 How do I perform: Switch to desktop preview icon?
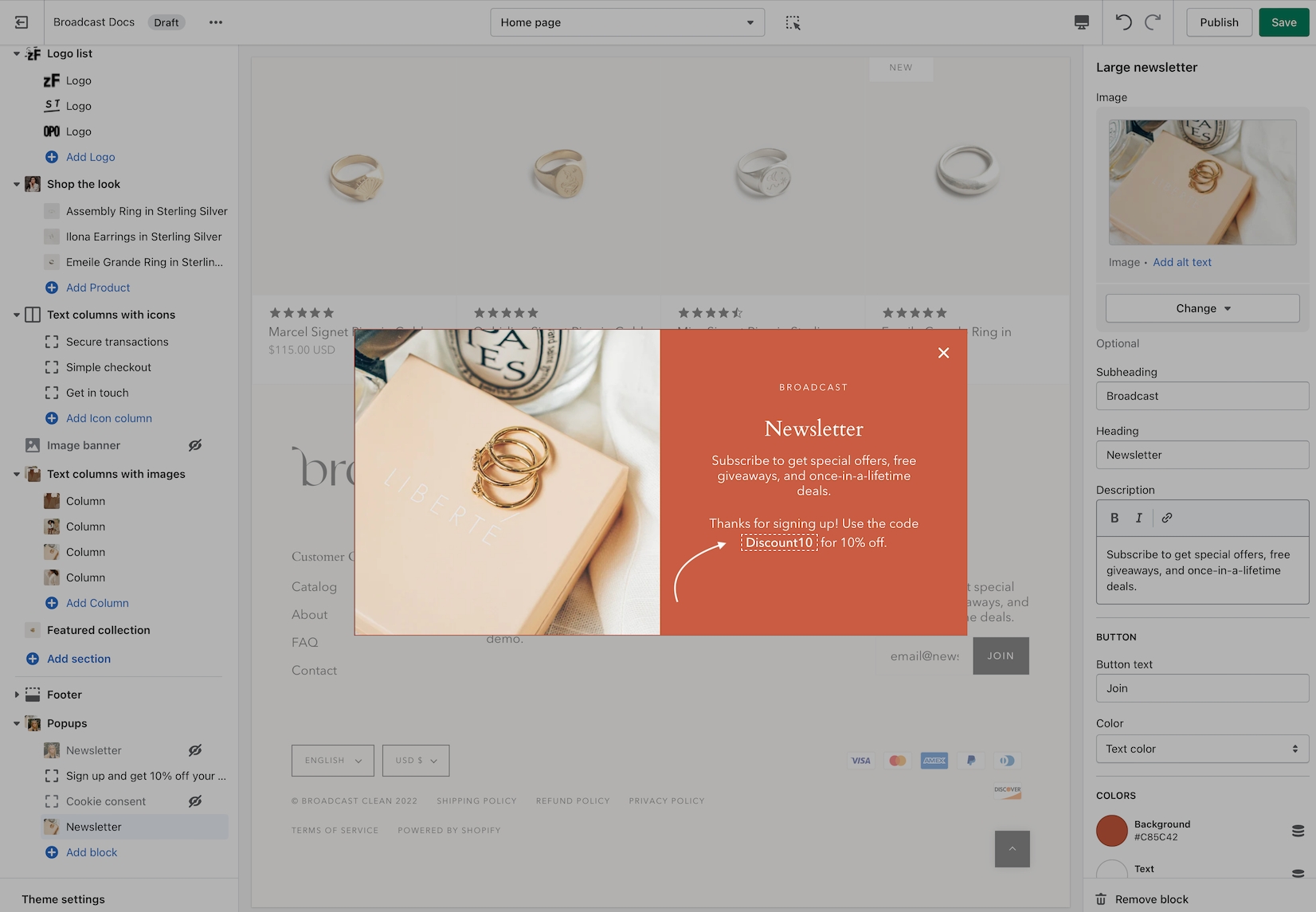[x=1081, y=22]
